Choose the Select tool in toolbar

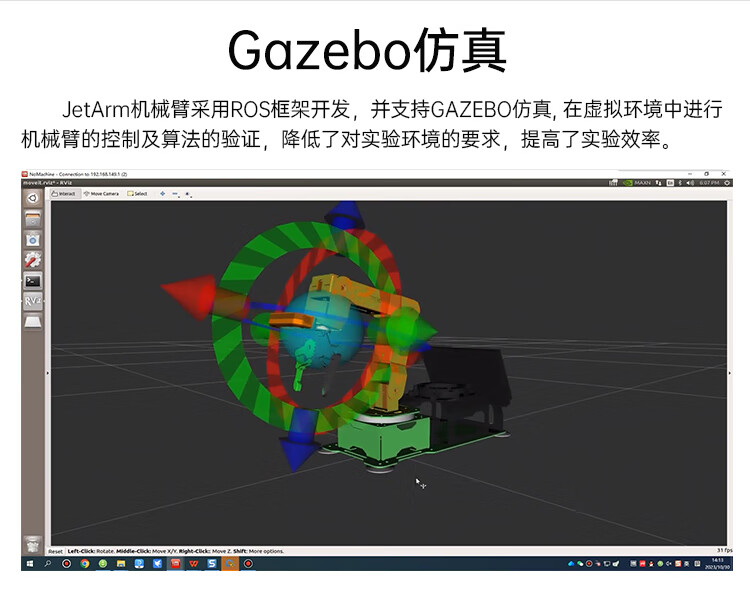click(x=137, y=193)
